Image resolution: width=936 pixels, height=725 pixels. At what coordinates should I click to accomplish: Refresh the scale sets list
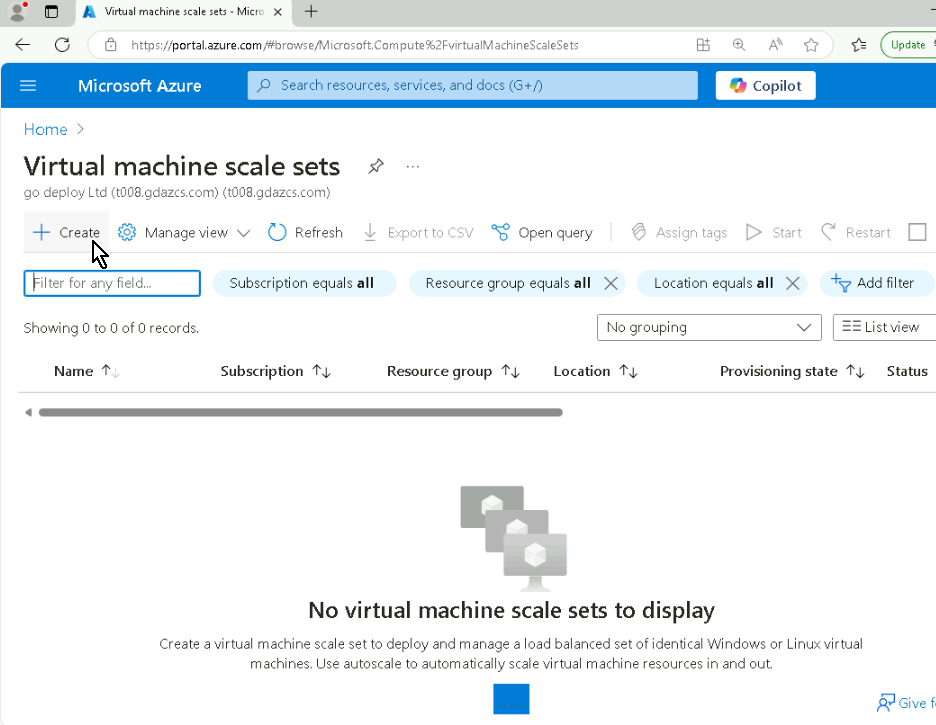coord(305,233)
